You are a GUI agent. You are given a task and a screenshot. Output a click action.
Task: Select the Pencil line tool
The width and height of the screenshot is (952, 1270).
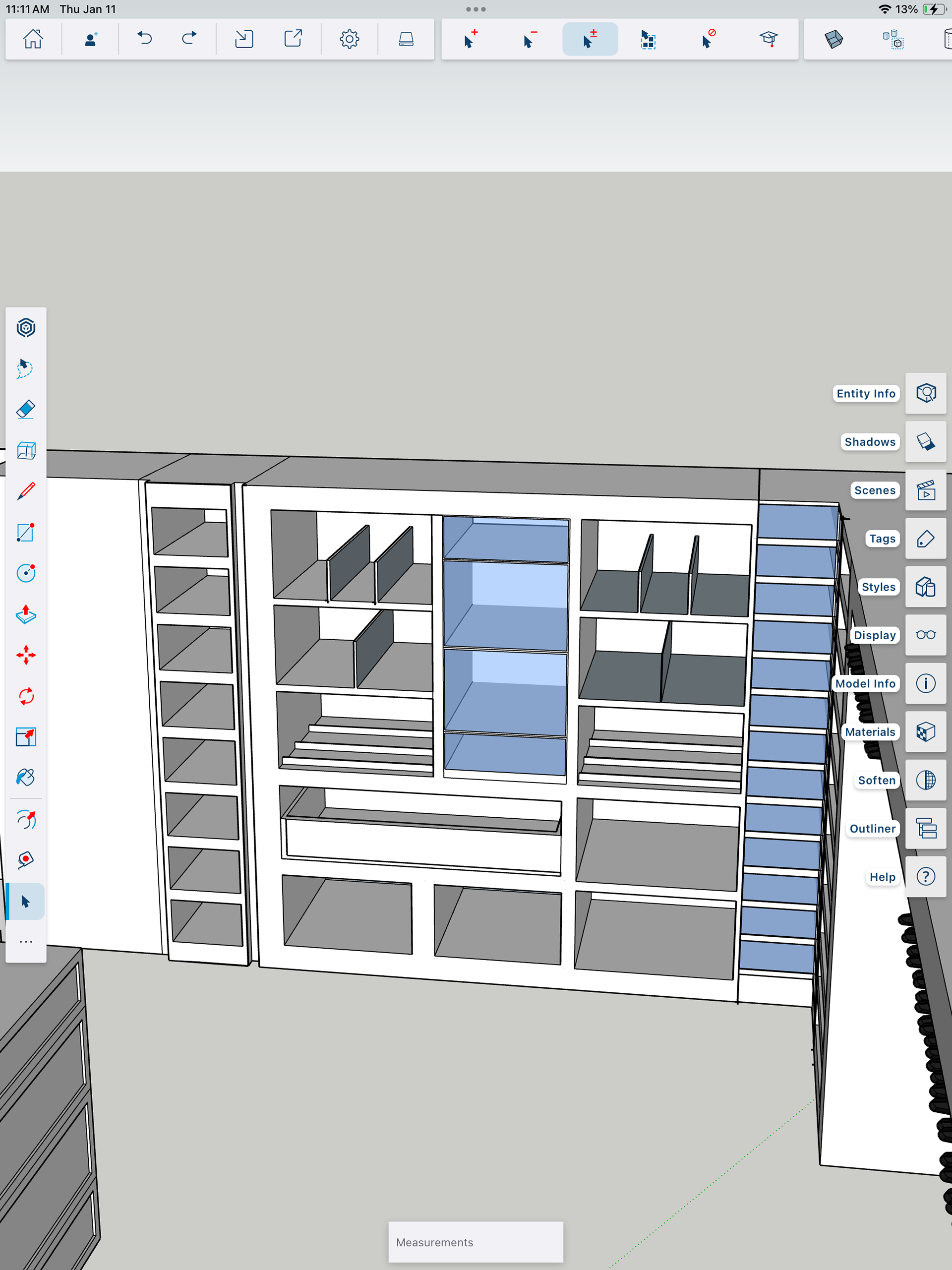click(26, 491)
